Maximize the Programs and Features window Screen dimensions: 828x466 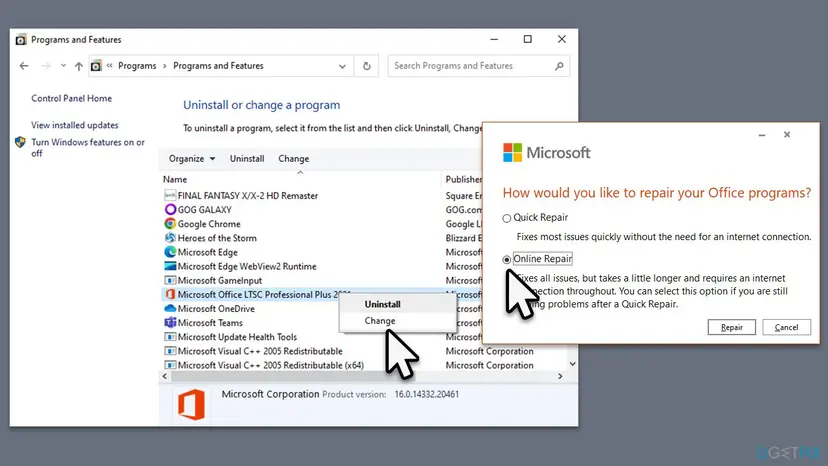tap(528, 39)
